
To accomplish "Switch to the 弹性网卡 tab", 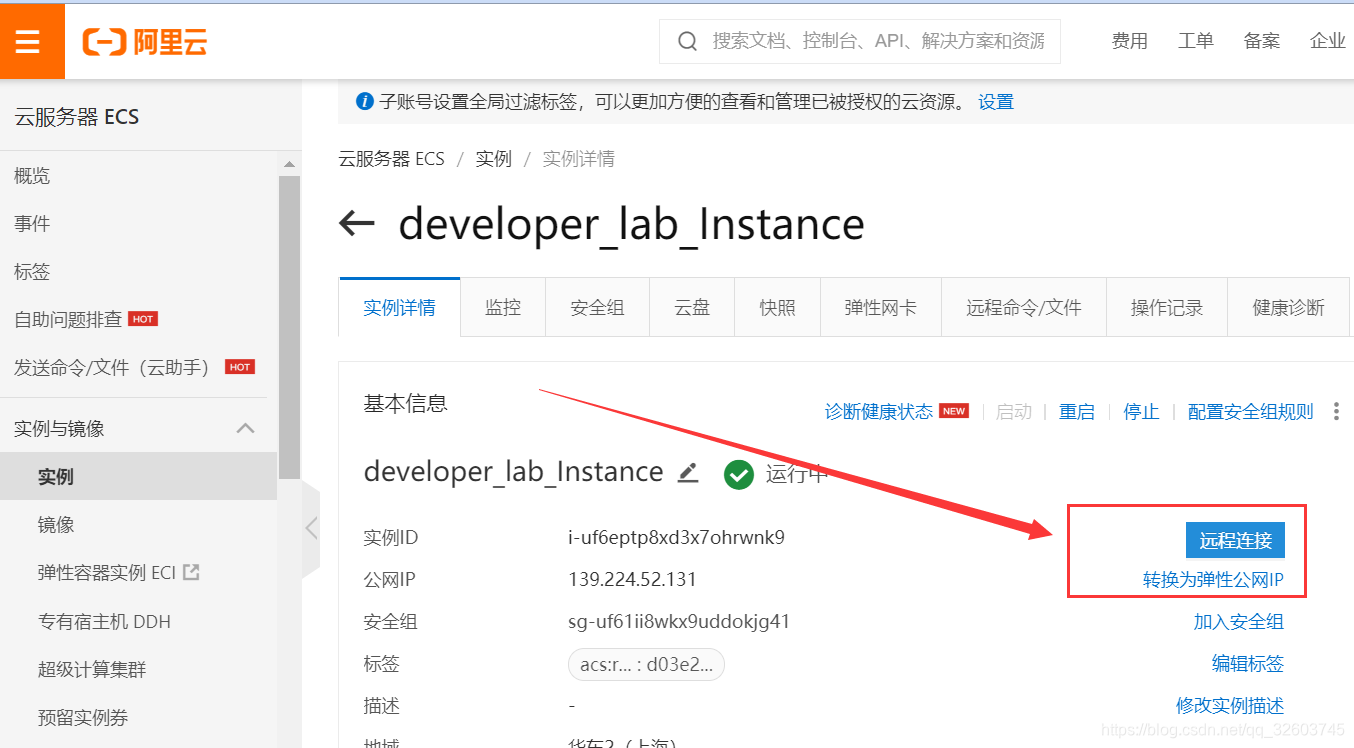I will tap(881, 307).
